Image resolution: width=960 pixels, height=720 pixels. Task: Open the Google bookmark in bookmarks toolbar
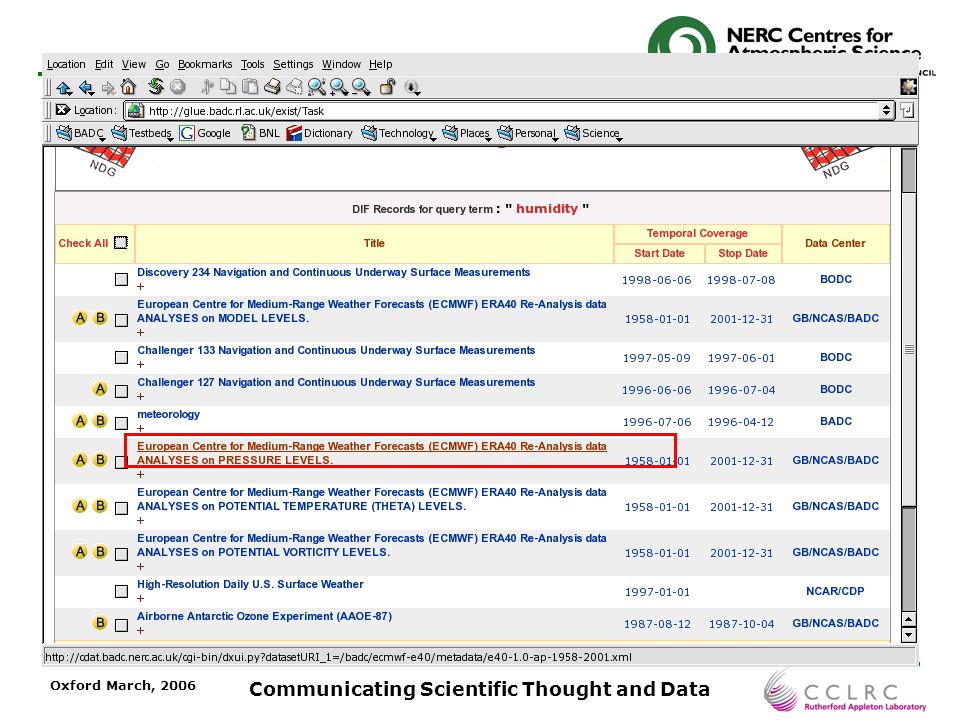205,133
